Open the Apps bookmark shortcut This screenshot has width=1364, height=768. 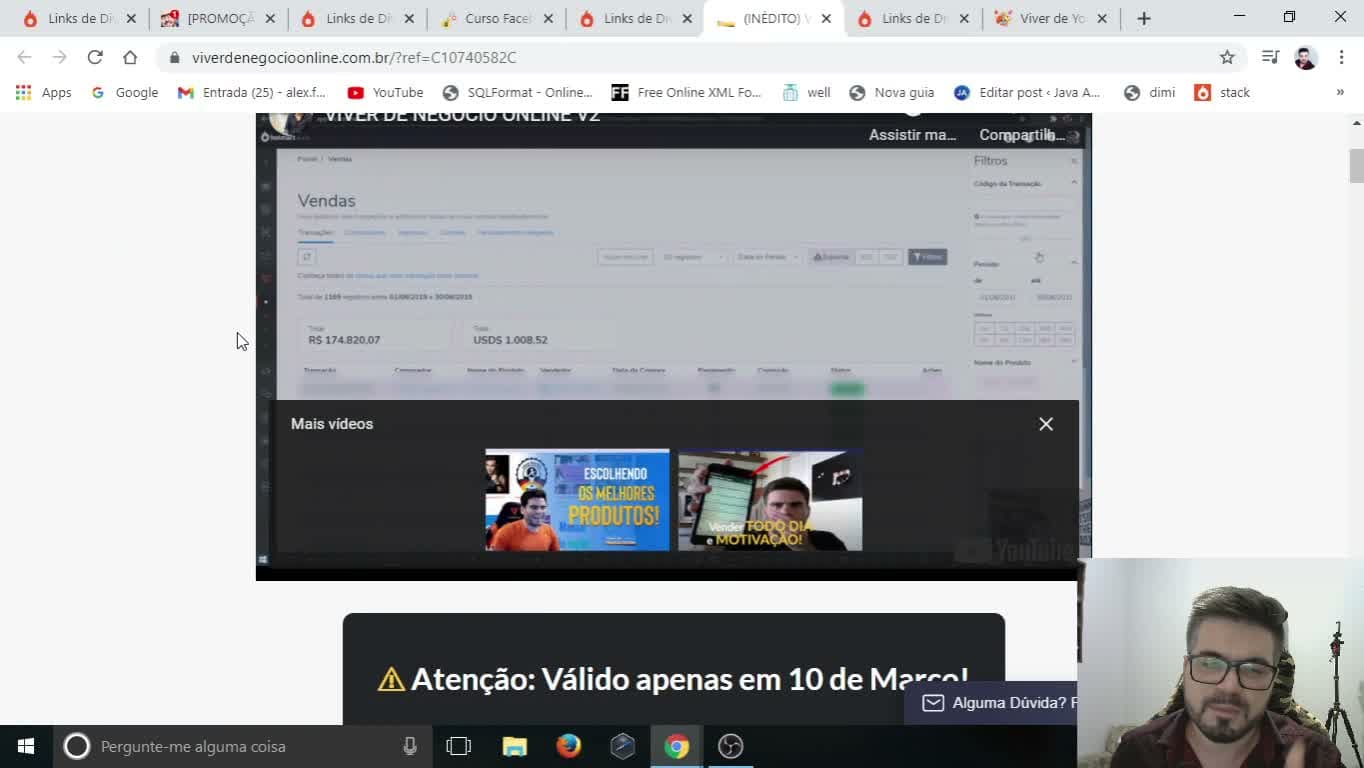pos(43,92)
